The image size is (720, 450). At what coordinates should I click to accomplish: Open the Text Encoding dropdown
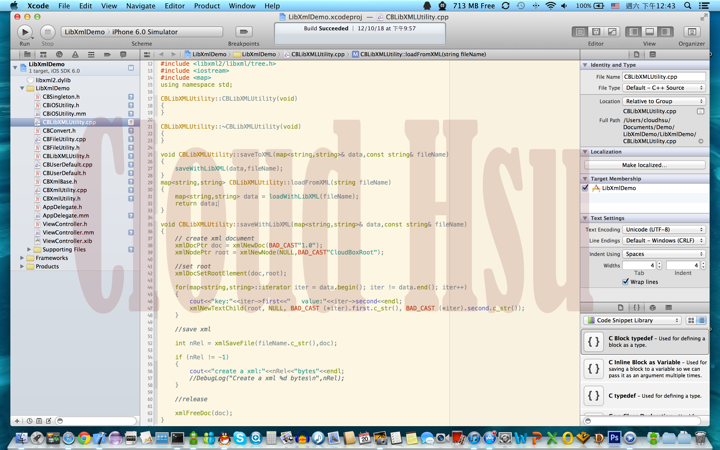pos(664,229)
